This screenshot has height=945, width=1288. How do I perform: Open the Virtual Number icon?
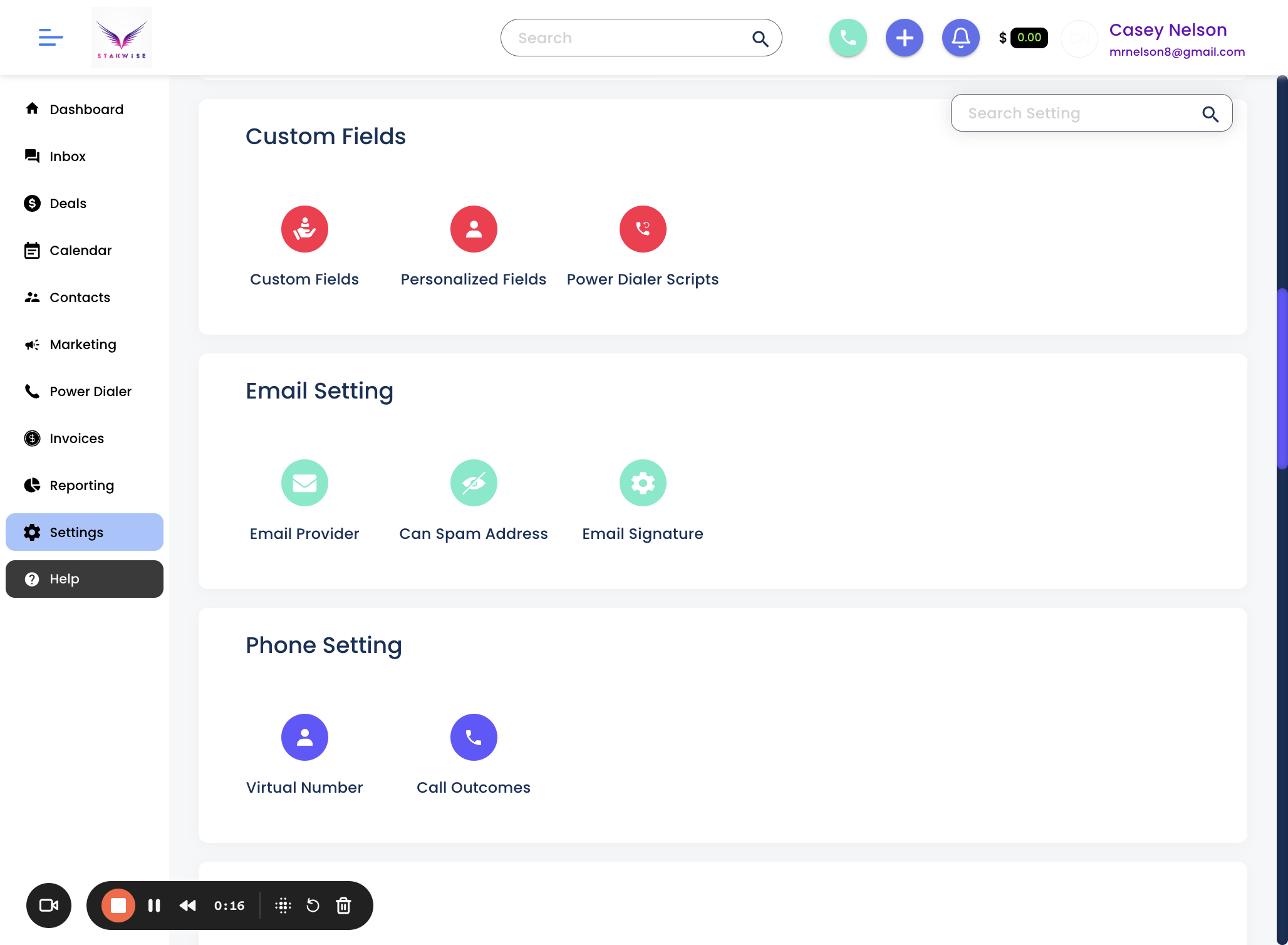point(304,737)
